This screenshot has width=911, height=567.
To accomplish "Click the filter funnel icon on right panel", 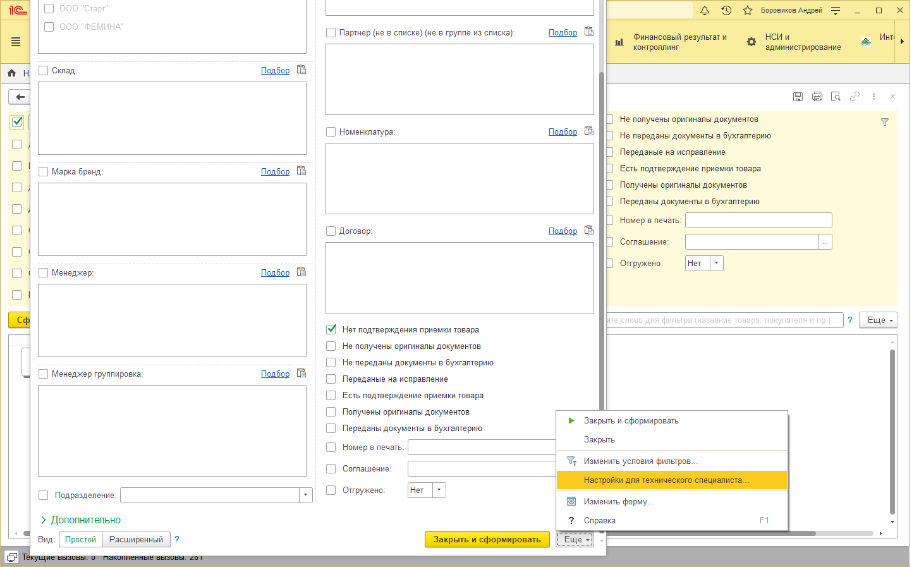I will tap(884, 122).
